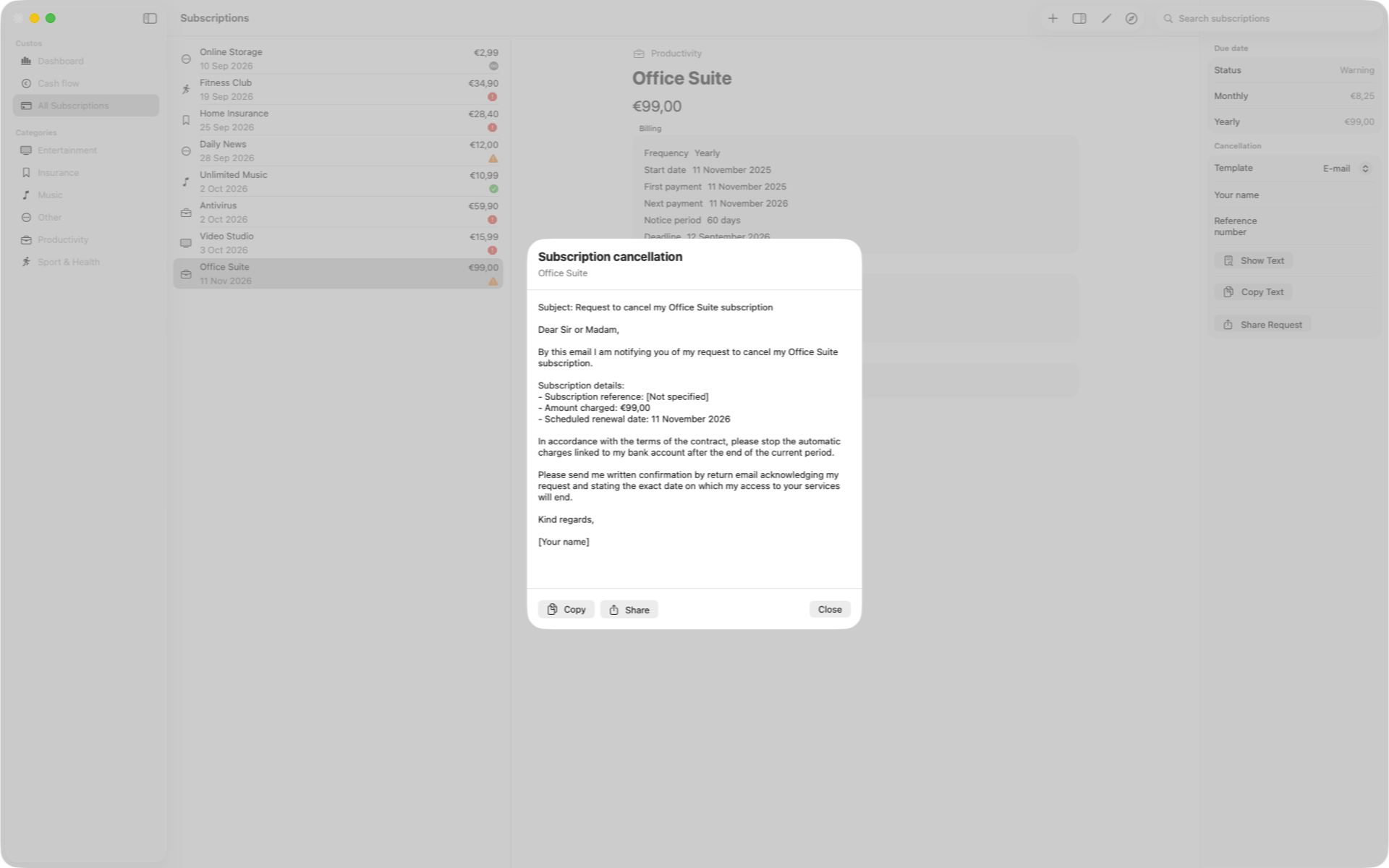
Task: Click Online Storage grey status icon
Action: 493,66
